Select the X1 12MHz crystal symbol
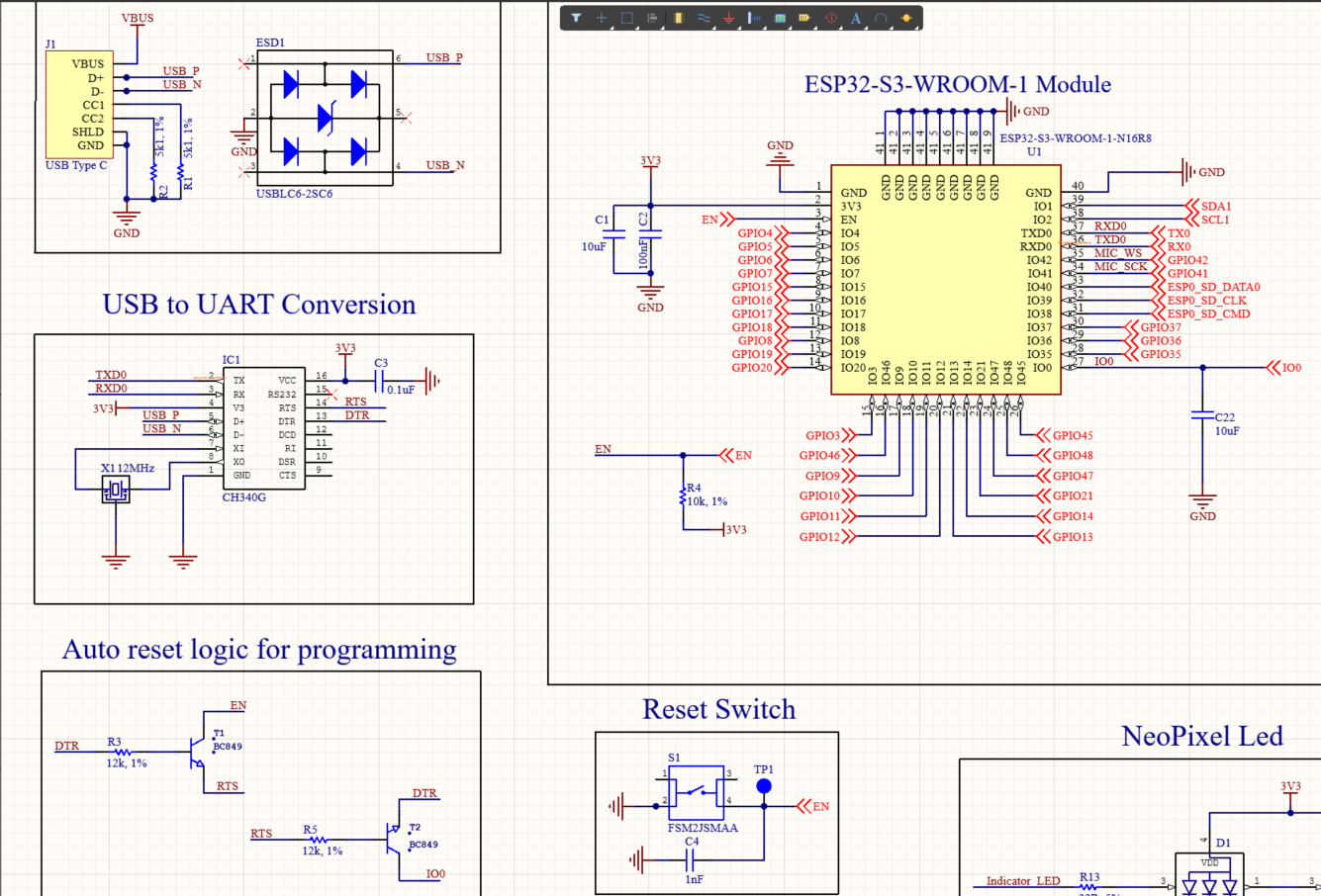The height and width of the screenshot is (896, 1321). pyautogui.click(x=116, y=489)
